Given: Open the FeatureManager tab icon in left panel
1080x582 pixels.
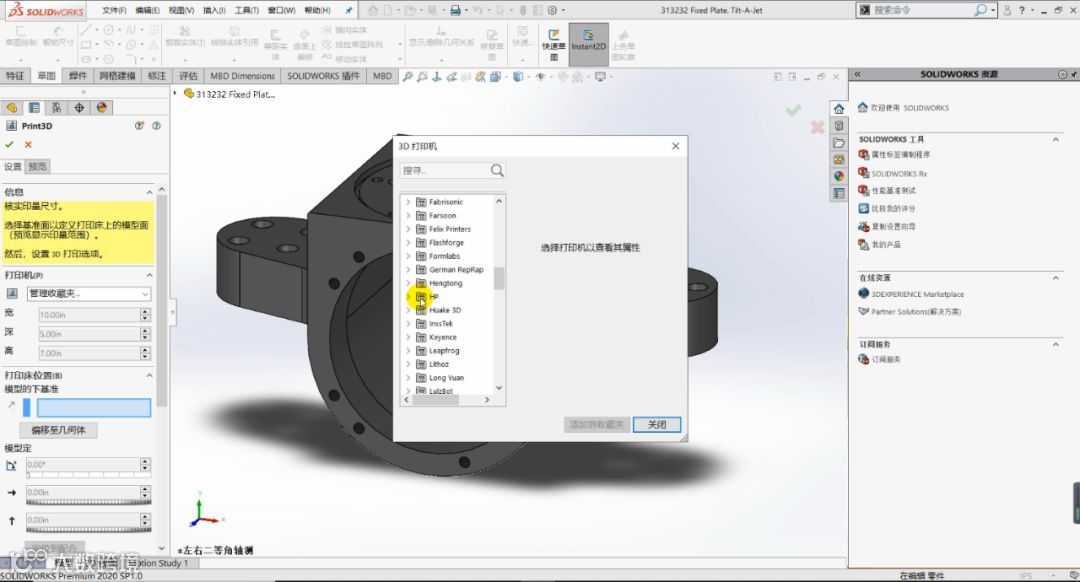Looking at the screenshot, I should [12, 107].
